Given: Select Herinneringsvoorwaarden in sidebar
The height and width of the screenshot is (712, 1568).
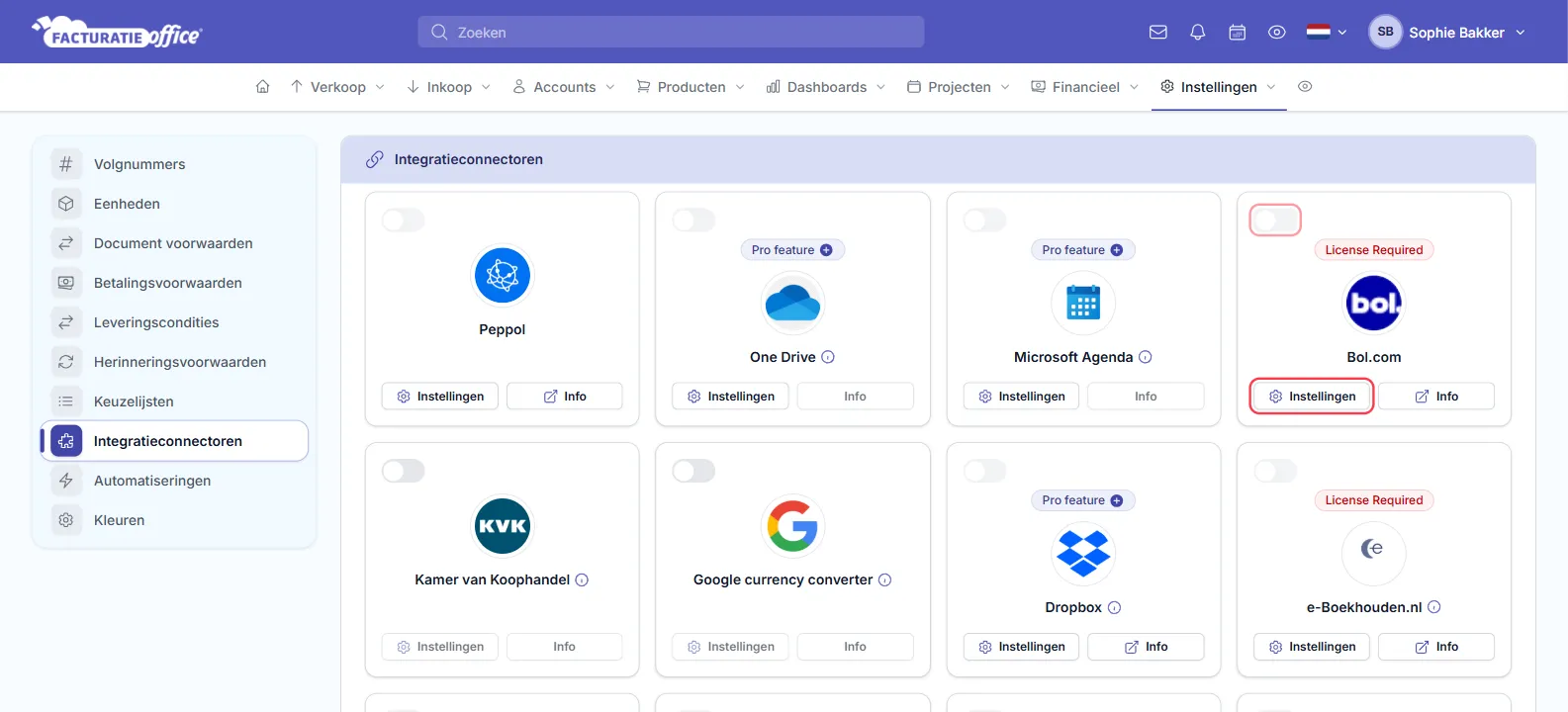Looking at the screenshot, I should point(174,362).
